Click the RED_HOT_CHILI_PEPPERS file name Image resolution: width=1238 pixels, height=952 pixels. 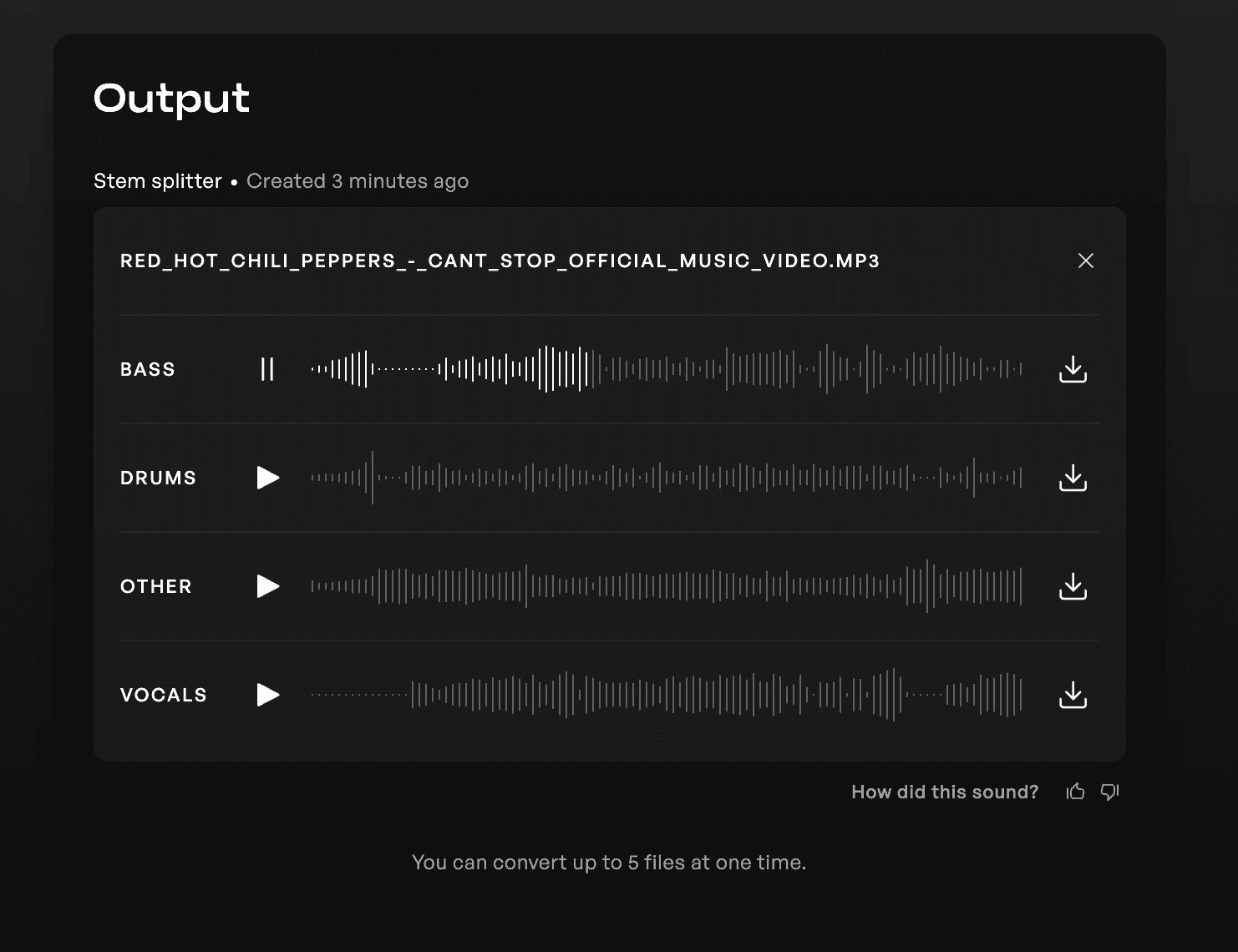click(x=500, y=261)
